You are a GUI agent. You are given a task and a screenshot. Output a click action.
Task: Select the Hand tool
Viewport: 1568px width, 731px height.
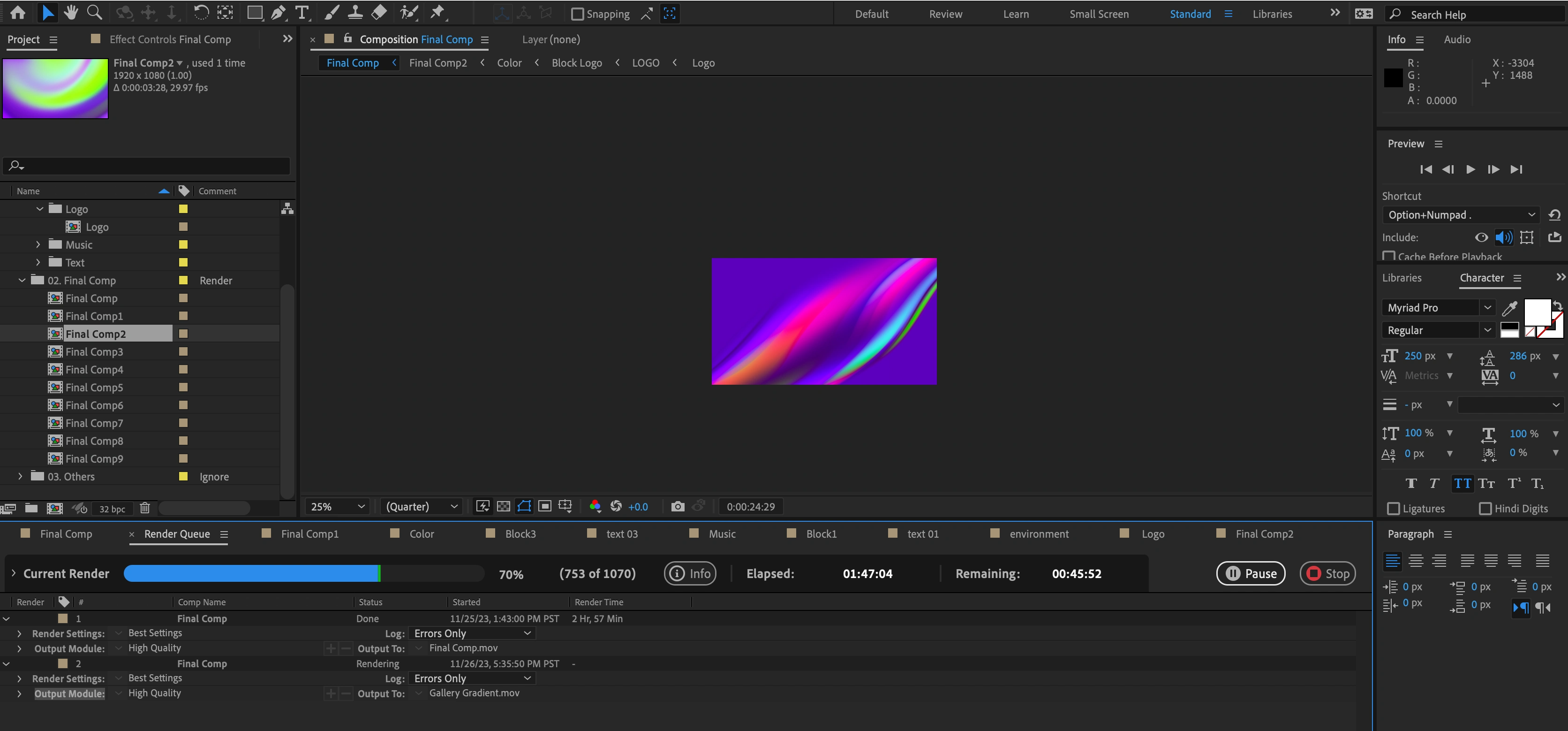tap(71, 13)
